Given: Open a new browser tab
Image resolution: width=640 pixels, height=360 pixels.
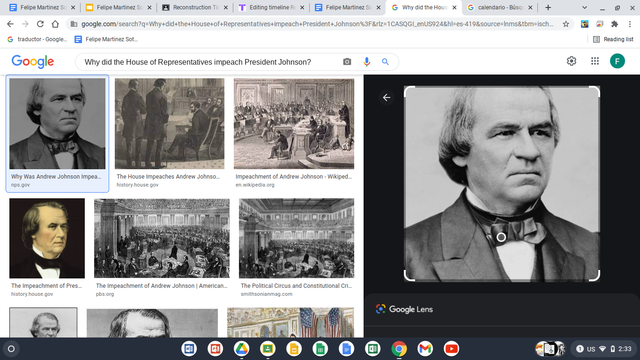Looking at the screenshot, I should click(x=548, y=7).
